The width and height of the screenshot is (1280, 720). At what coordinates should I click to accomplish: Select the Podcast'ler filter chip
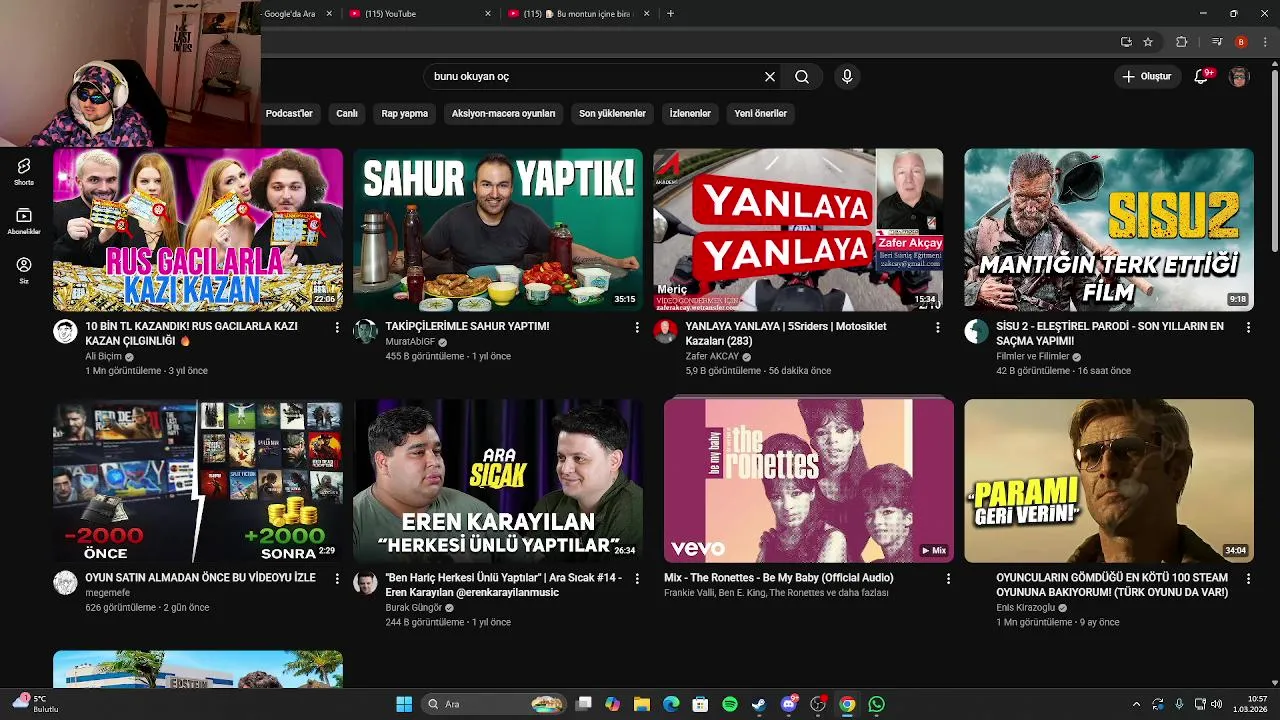pyautogui.click(x=289, y=113)
